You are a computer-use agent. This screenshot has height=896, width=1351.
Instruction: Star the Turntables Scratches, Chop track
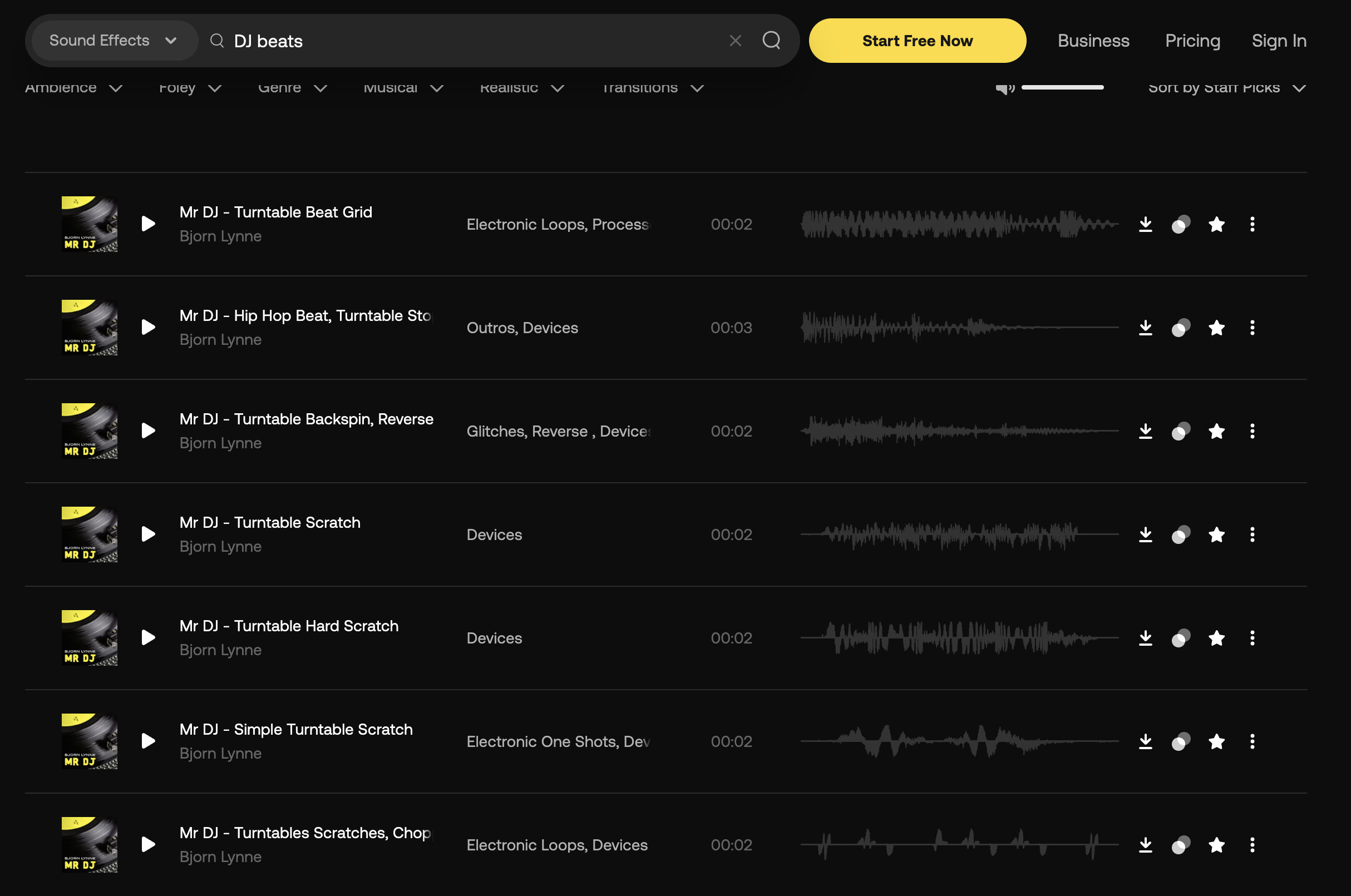[x=1216, y=845]
